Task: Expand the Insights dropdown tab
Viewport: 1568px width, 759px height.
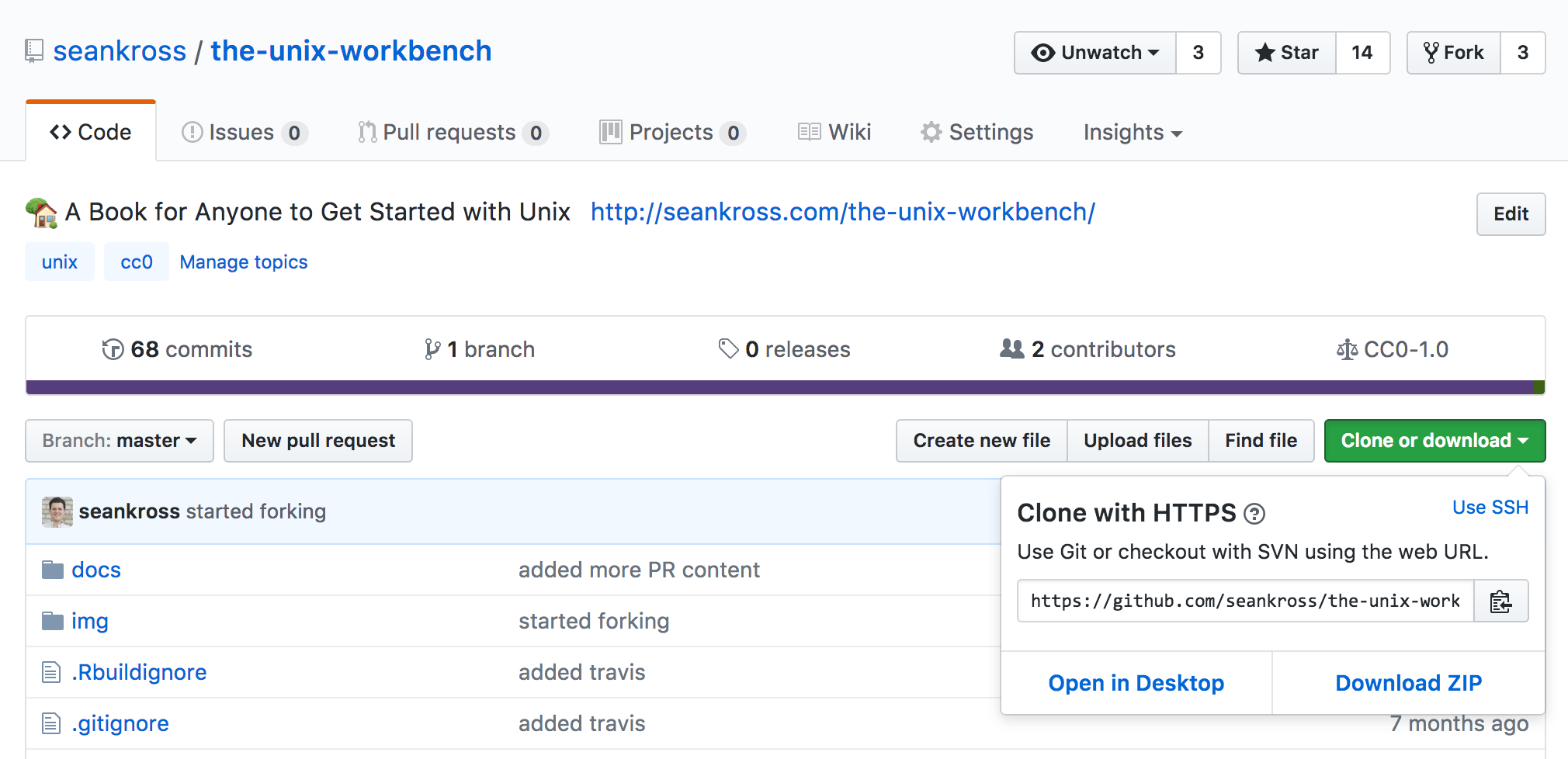Action: (1133, 133)
